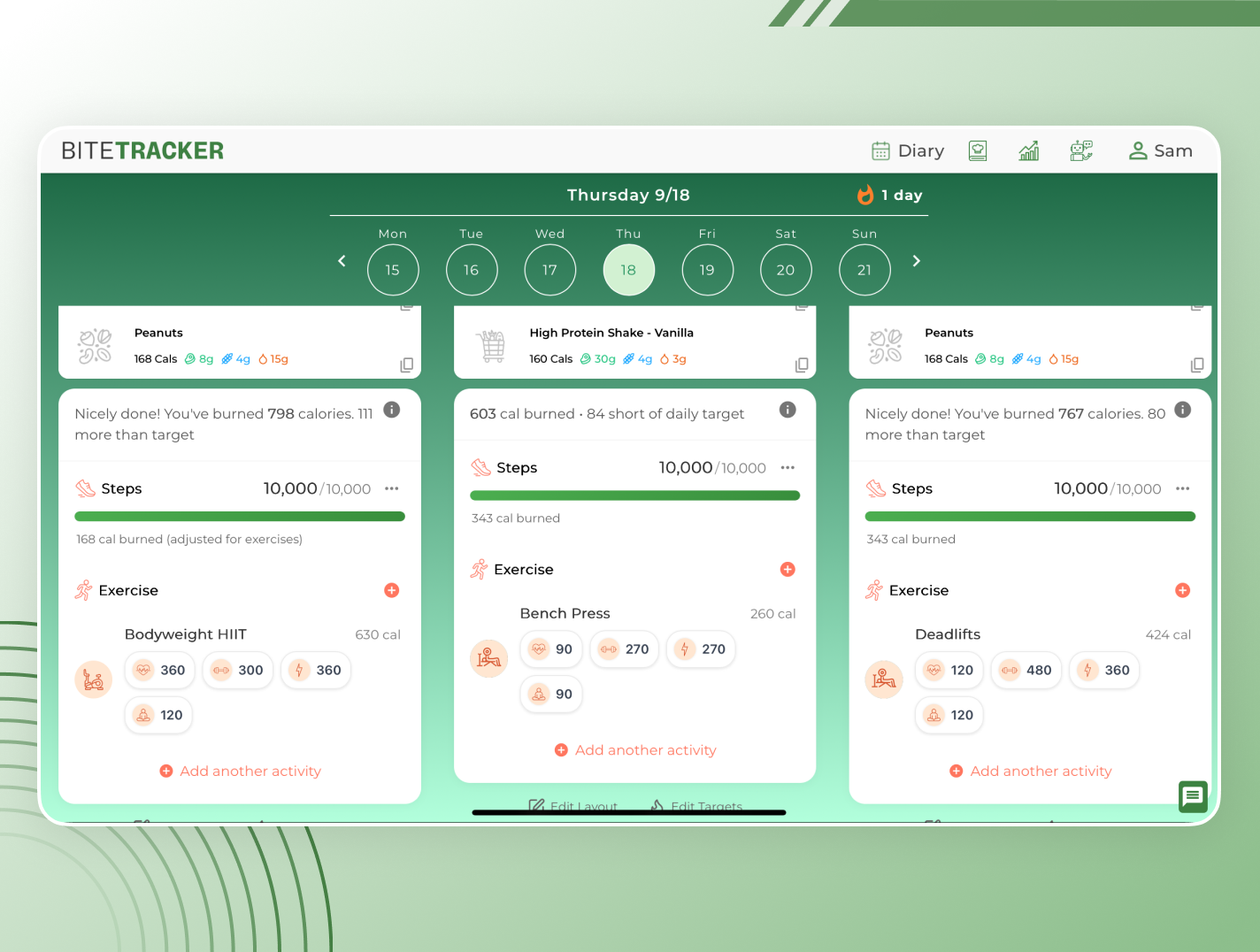Open the chat bubble in the bottom corner
The image size is (1260, 952).
pyautogui.click(x=1193, y=797)
